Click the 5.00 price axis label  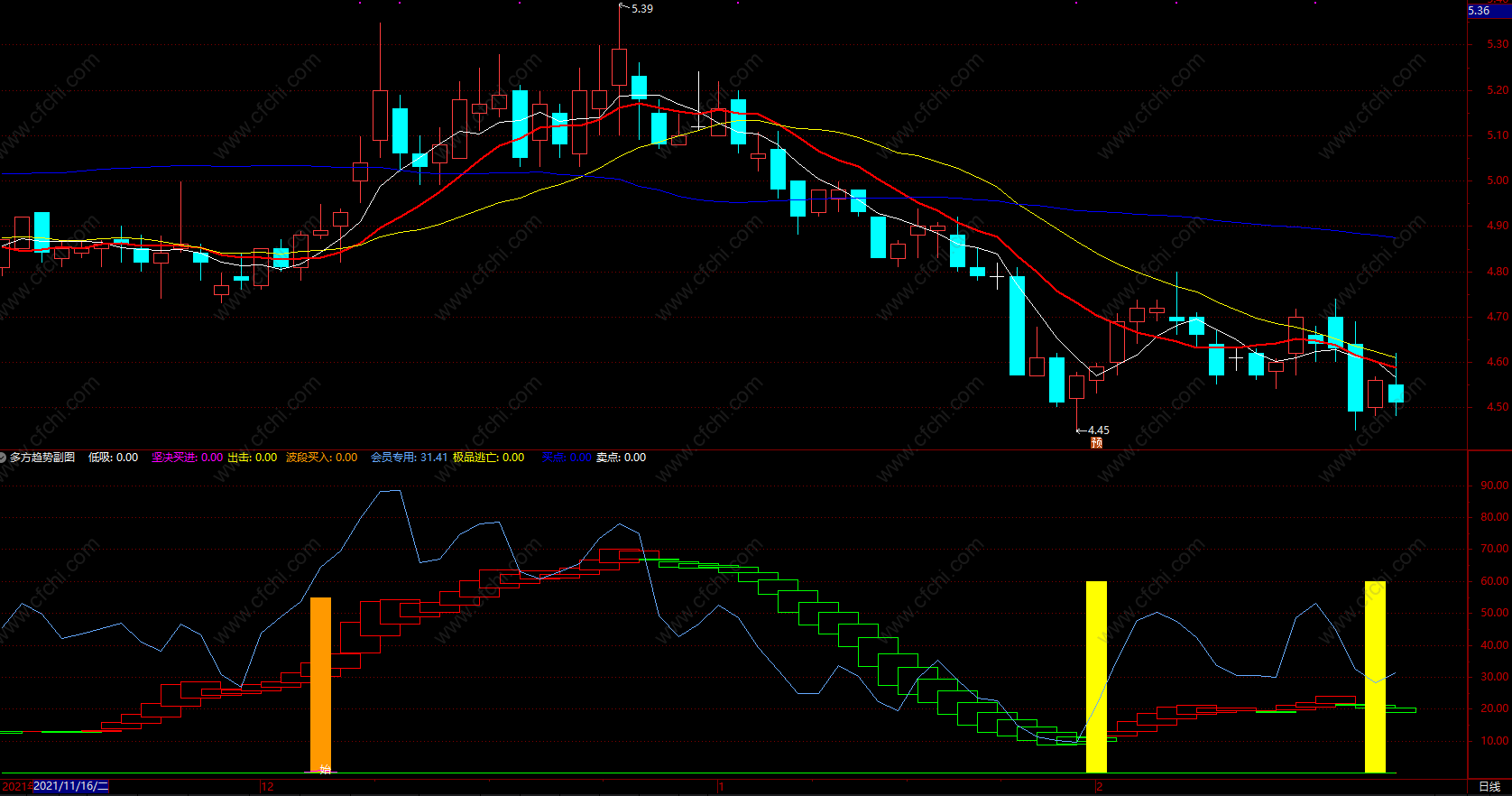click(1498, 180)
